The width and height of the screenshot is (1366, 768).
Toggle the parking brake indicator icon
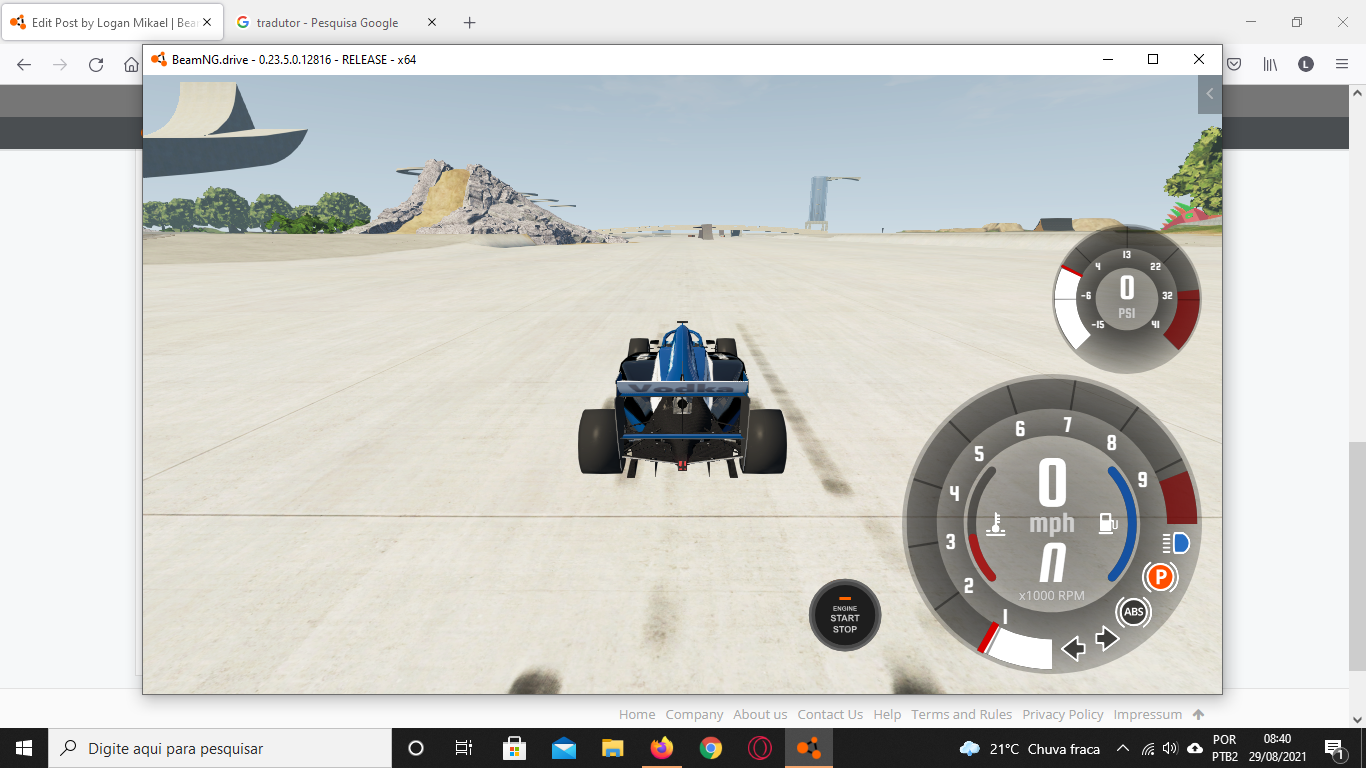[x=1160, y=577]
